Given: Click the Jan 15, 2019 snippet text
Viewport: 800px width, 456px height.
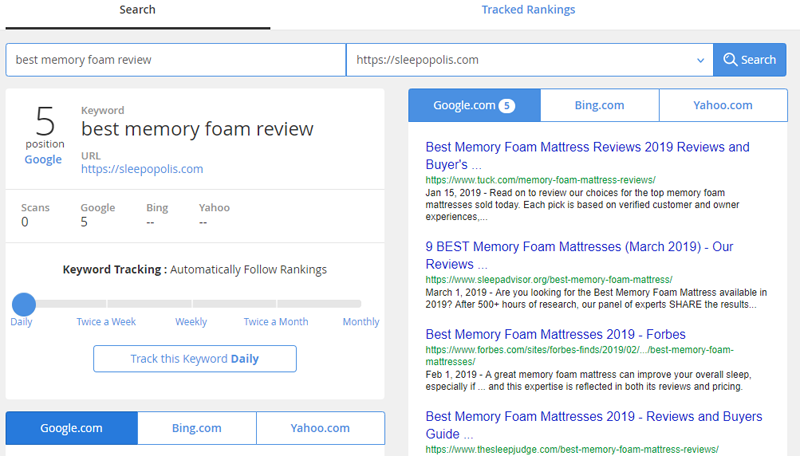Looking at the screenshot, I should [x=582, y=205].
